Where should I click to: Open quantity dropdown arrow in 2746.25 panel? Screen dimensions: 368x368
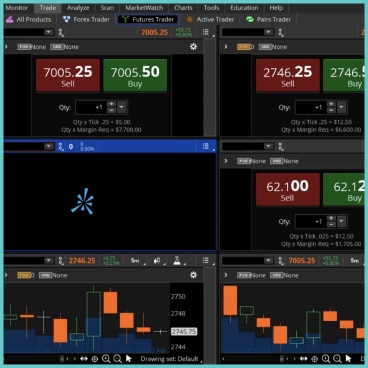tap(341, 107)
